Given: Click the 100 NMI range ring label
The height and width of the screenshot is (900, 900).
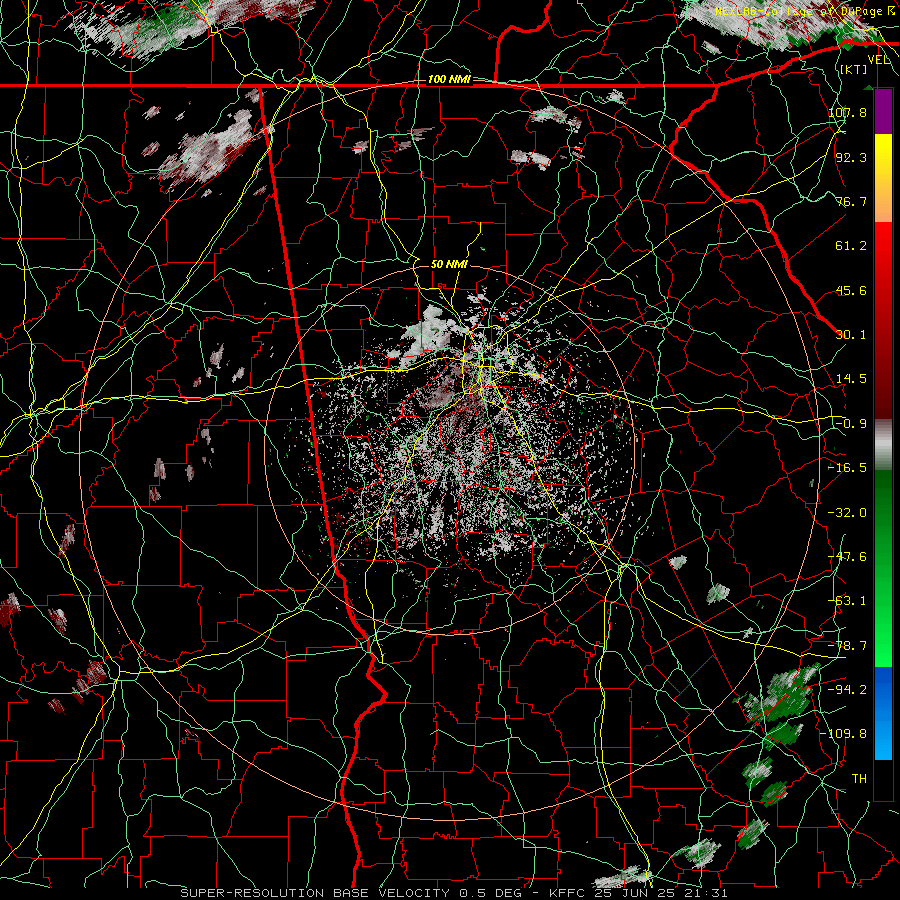Looking at the screenshot, I should point(449,79).
